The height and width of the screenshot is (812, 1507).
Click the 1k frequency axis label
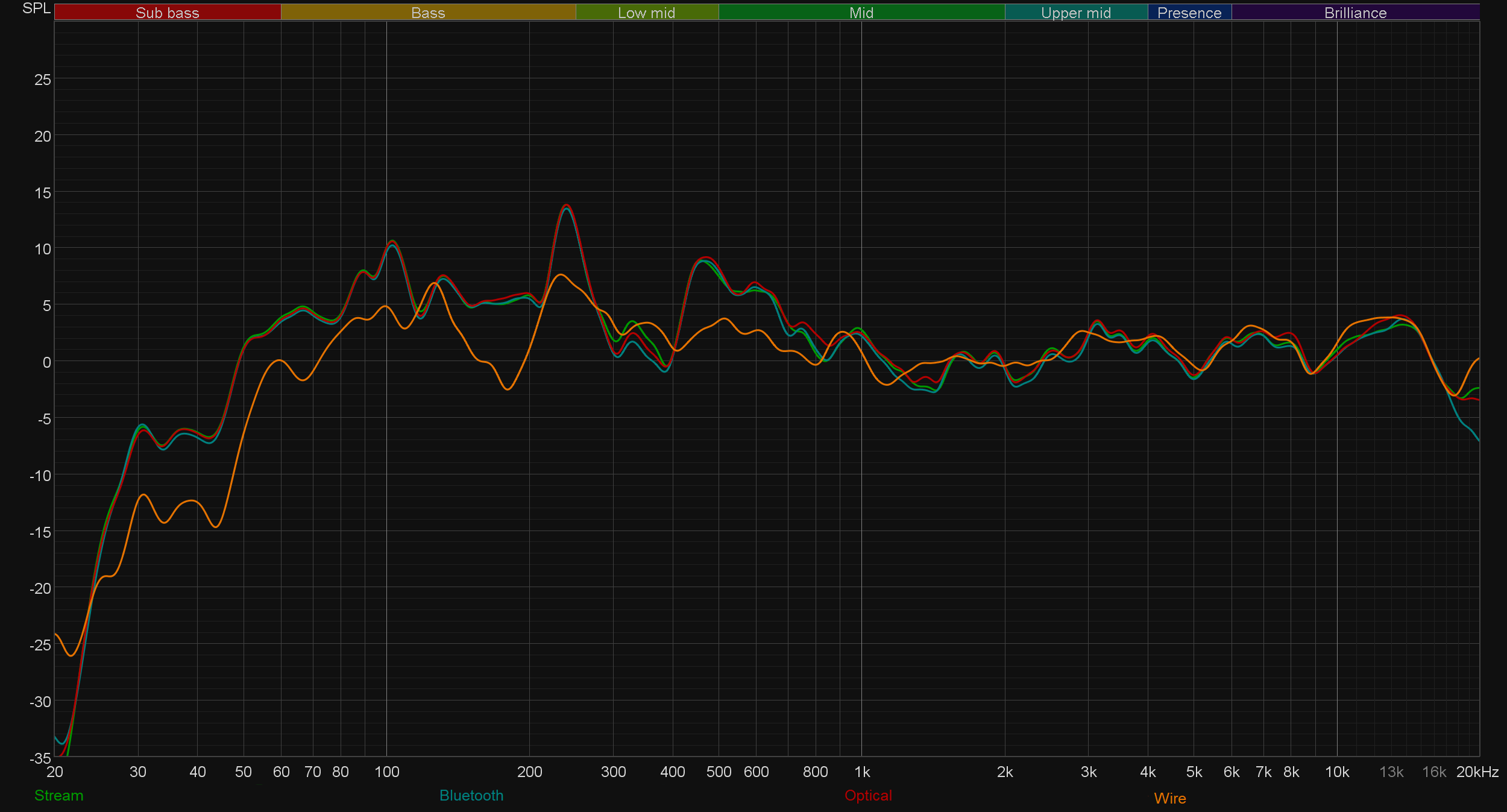point(862,772)
